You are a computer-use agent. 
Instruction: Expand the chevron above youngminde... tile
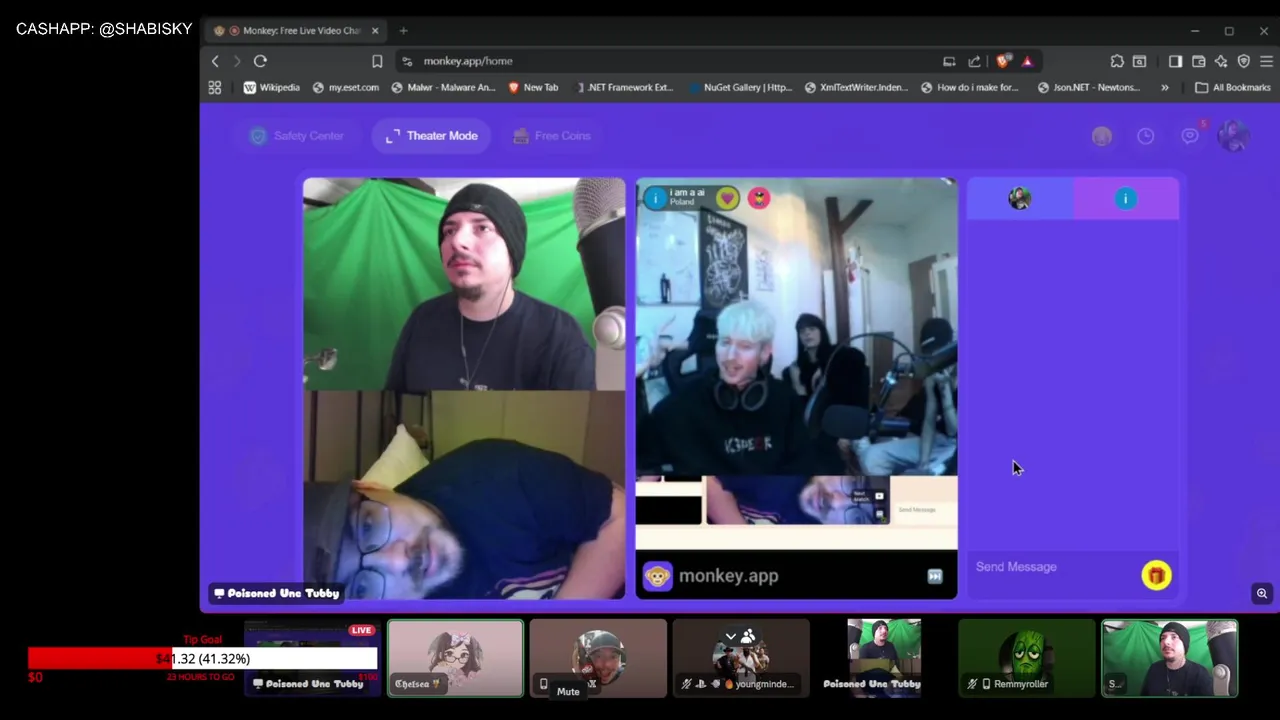coord(731,636)
